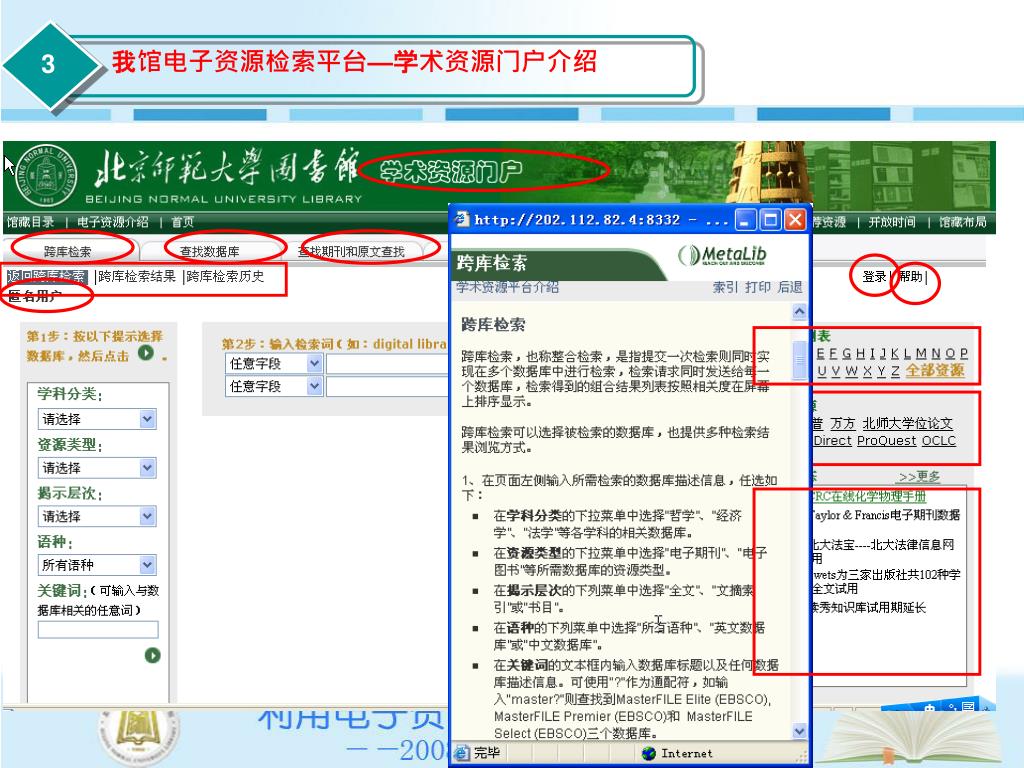Viewport: 1024px width, 768px height.
Task: Click the university seal logo in header
Action: [x=46, y=174]
